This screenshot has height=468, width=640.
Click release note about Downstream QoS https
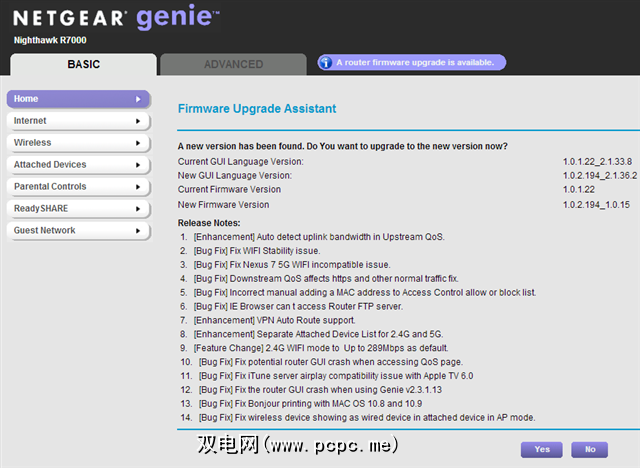(326, 278)
